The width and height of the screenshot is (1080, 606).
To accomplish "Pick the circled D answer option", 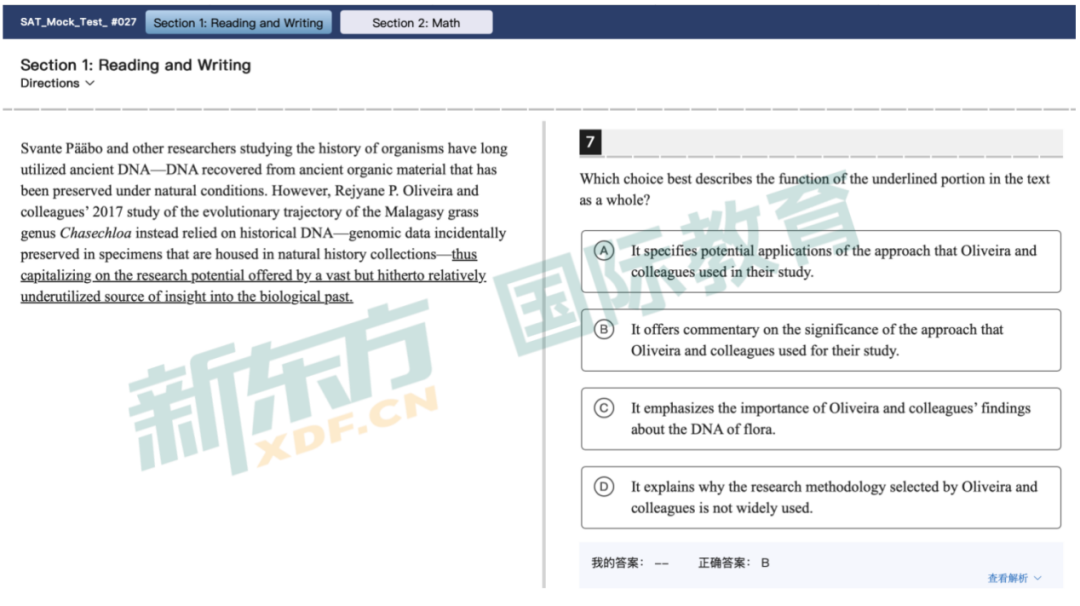I will (x=604, y=487).
